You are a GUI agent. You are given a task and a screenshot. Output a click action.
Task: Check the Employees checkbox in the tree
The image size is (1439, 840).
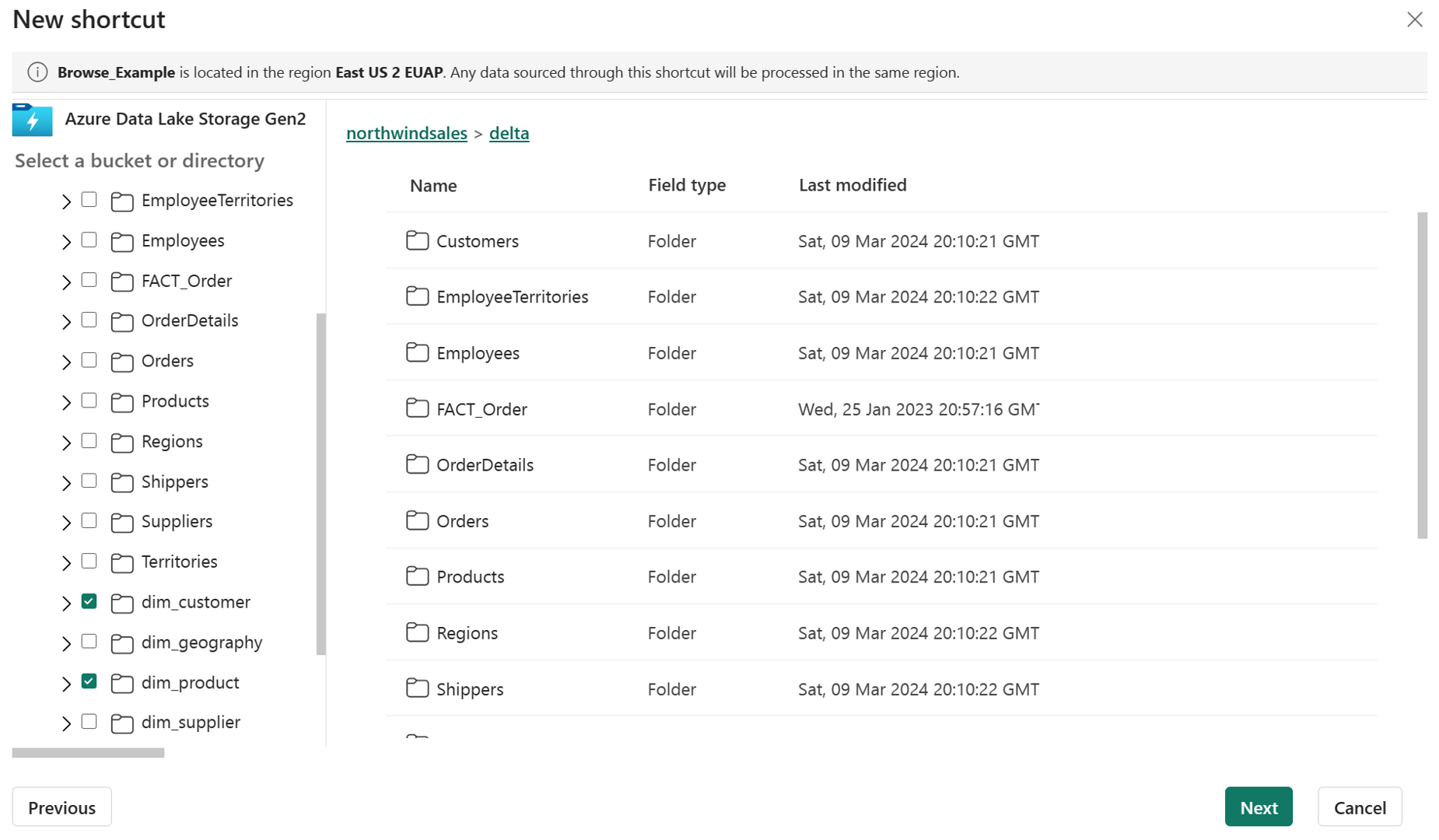89,240
